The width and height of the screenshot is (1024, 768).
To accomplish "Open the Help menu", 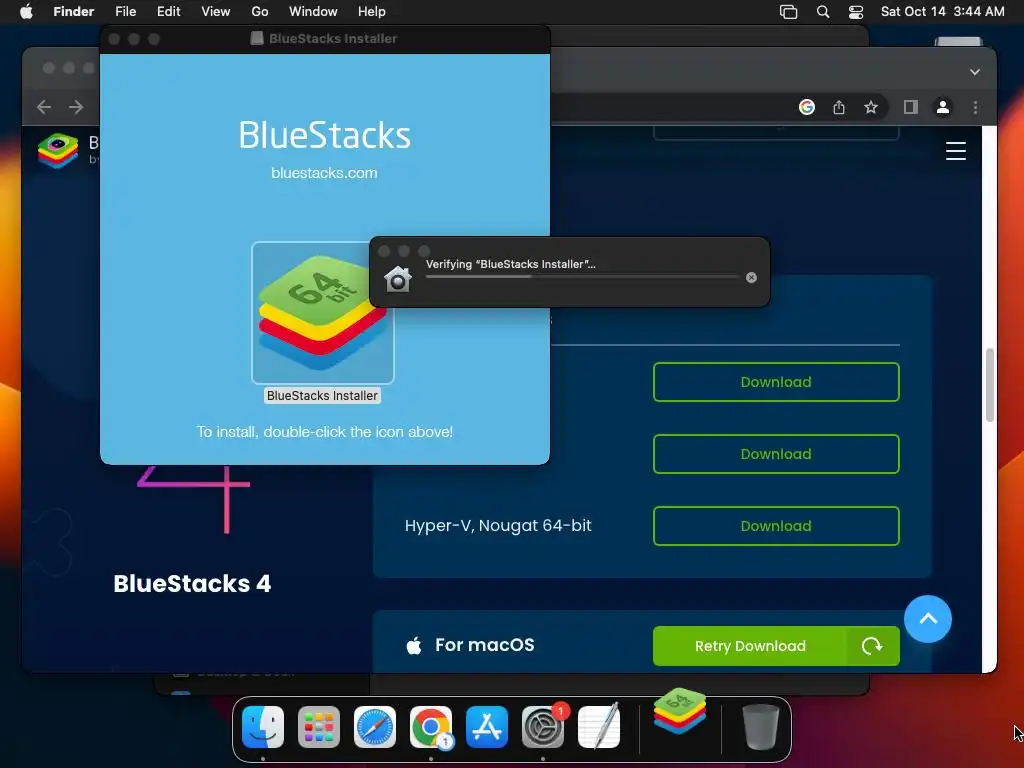I will (x=372, y=12).
